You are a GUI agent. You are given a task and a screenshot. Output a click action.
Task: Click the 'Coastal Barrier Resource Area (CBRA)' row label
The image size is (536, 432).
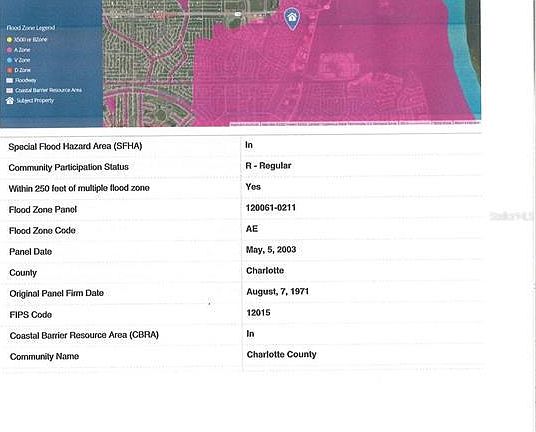point(84,335)
